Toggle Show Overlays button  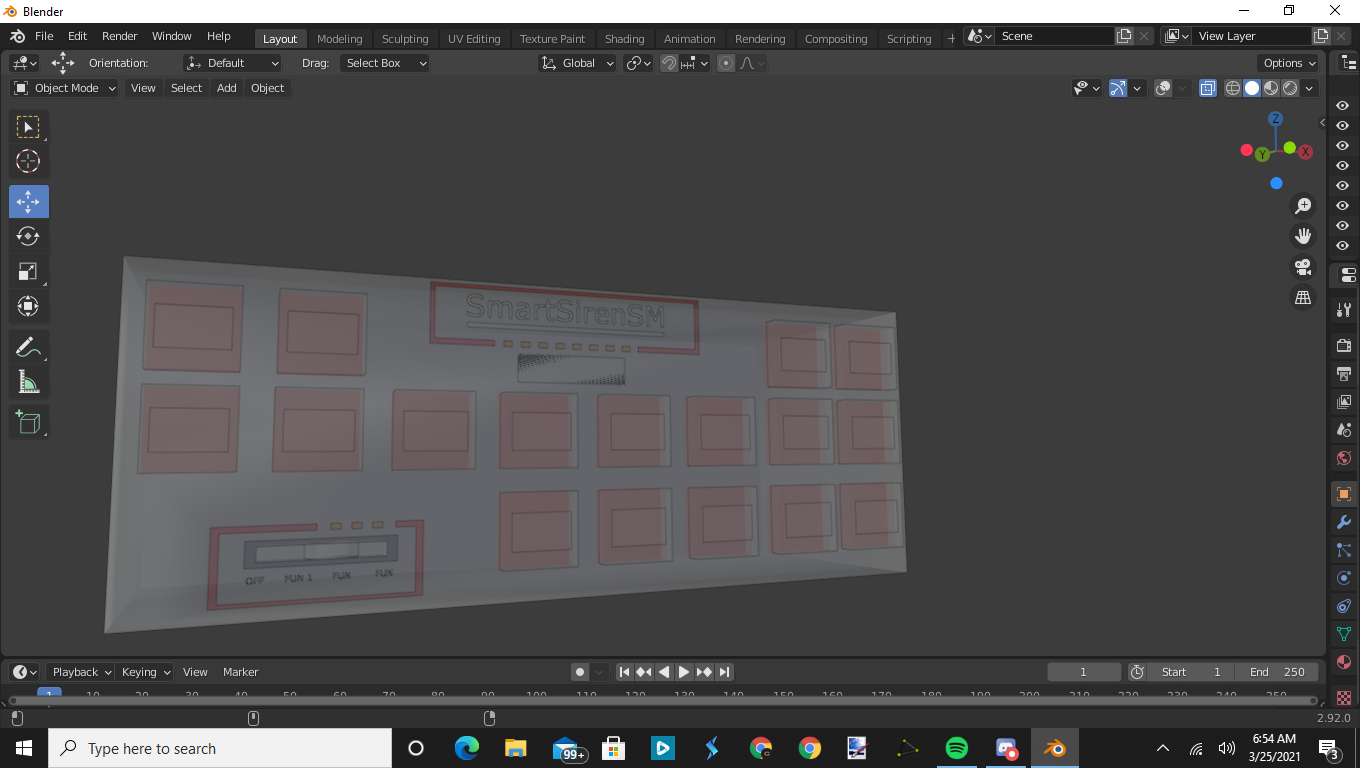[x=1163, y=88]
